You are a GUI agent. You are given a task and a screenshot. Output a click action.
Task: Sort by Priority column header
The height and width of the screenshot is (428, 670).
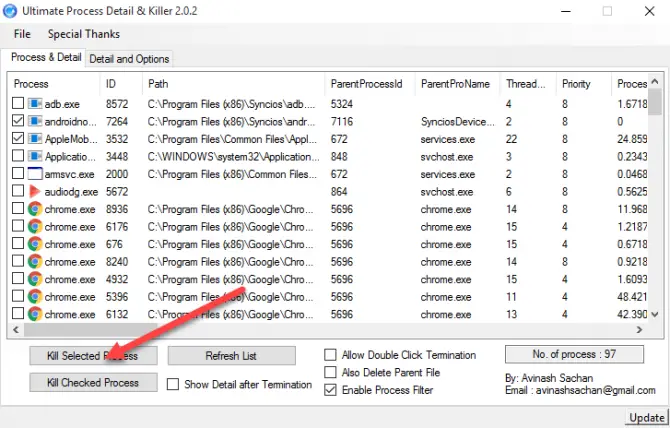coord(584,84)
